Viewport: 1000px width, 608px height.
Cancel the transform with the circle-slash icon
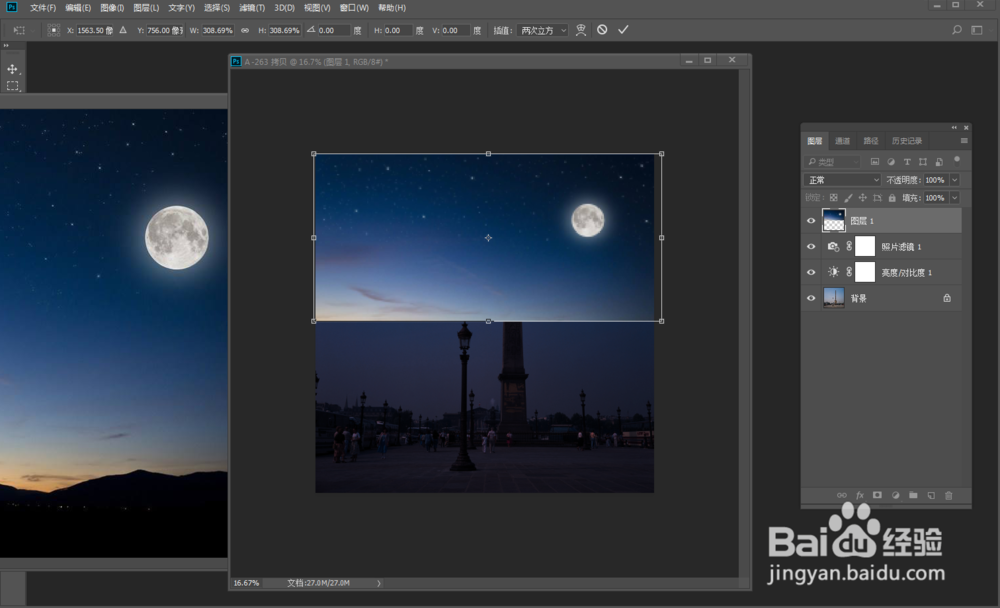click(x=602, y=30)
